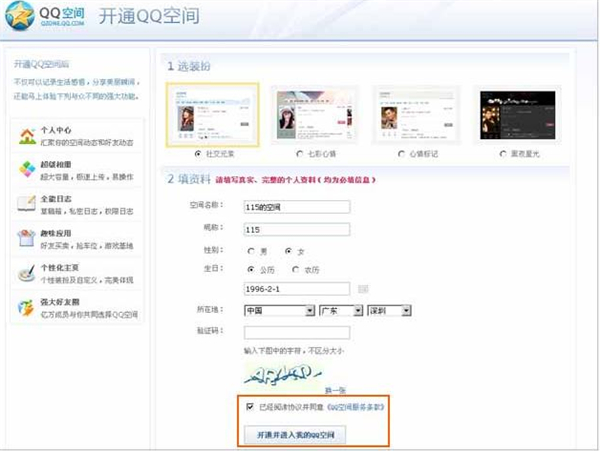The image size is (600, 451).
Task: Open the calendar picker beside birthday field
Action: (x=363, y=289)
